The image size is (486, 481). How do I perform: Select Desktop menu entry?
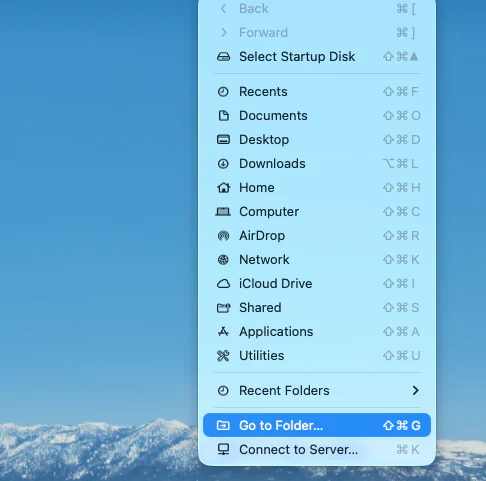coord(317,140)
